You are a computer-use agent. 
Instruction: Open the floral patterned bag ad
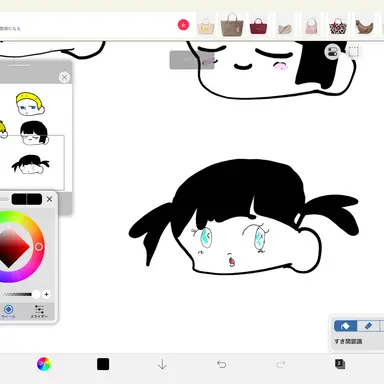pyautogui.click(x=338, y=26)
